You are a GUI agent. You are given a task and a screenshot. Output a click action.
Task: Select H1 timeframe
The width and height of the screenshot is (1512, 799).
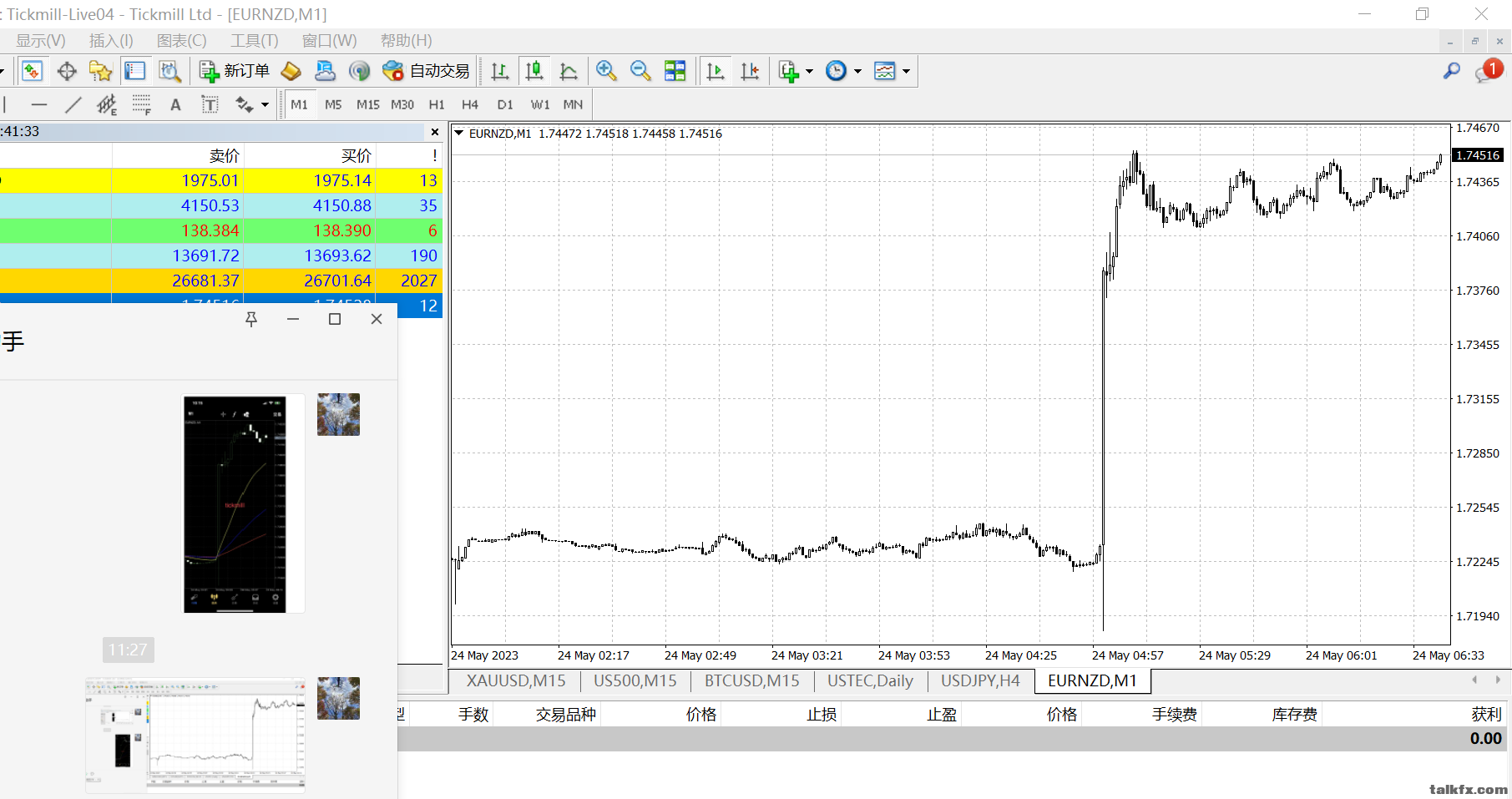coord(437,104)
